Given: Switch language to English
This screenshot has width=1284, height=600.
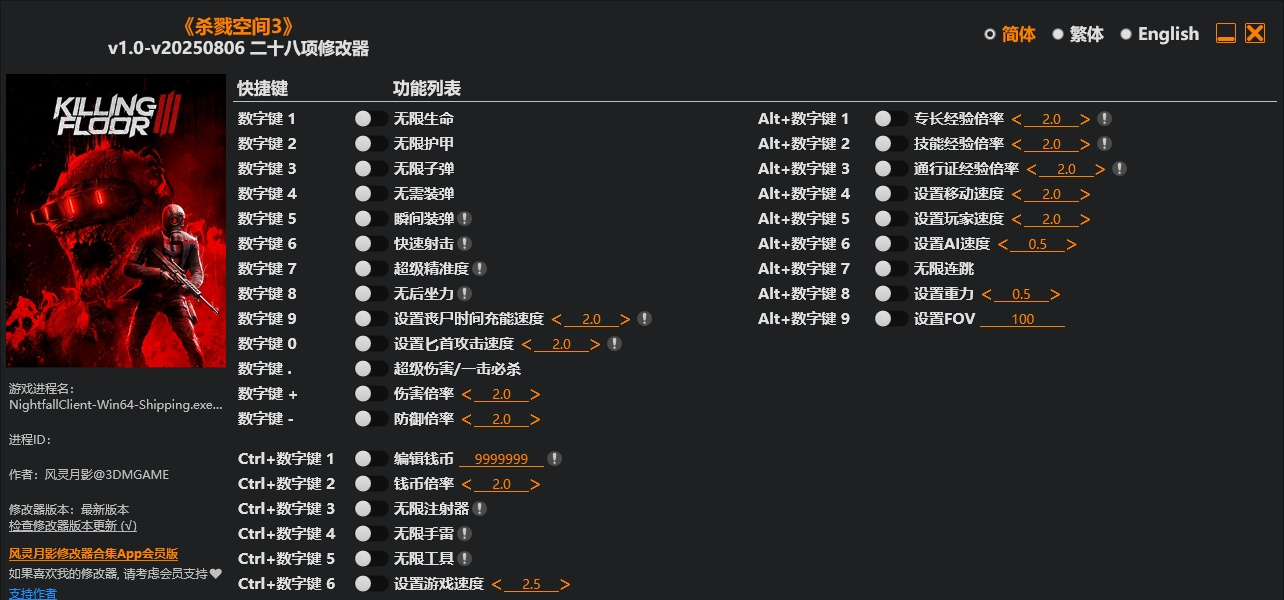Looking at the screenshot, I should (1159, 34).
